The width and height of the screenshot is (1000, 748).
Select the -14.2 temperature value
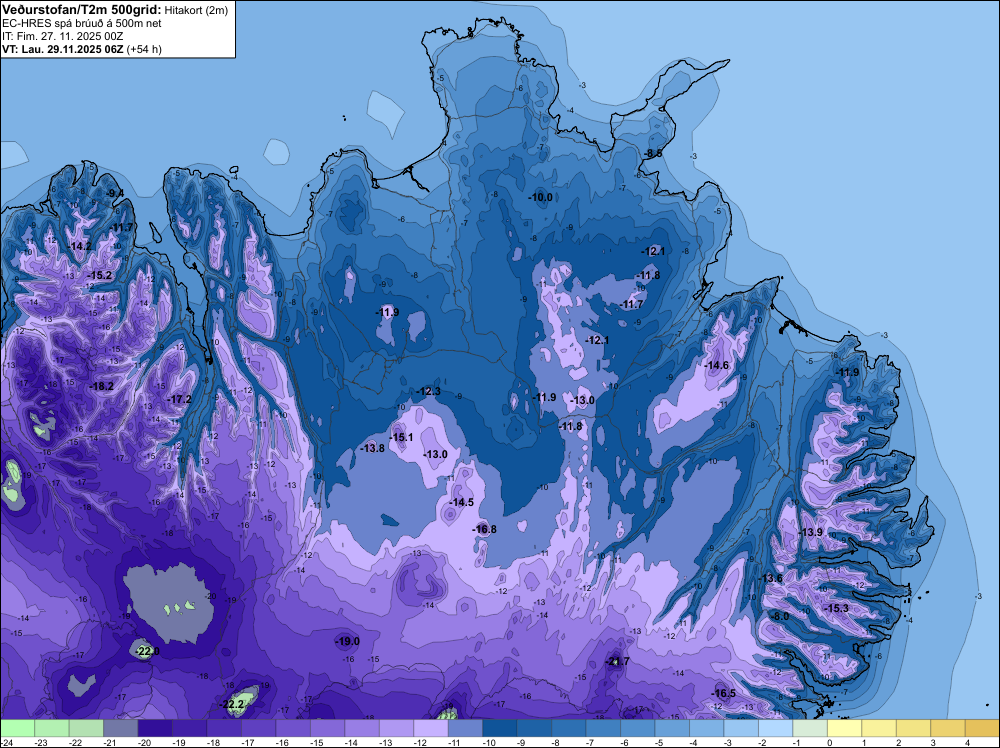80,246
